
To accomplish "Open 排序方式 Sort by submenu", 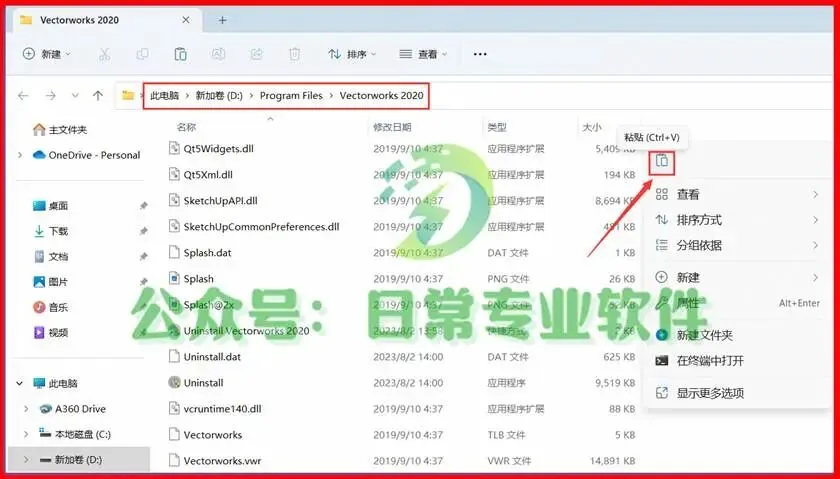I will (x=737, y=220).
